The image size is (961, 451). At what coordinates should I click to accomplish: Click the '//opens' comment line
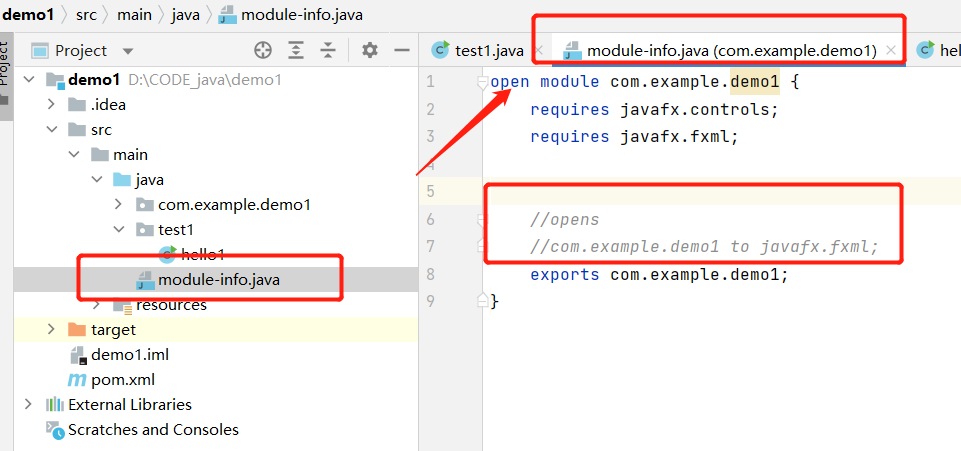coord(564,219)
